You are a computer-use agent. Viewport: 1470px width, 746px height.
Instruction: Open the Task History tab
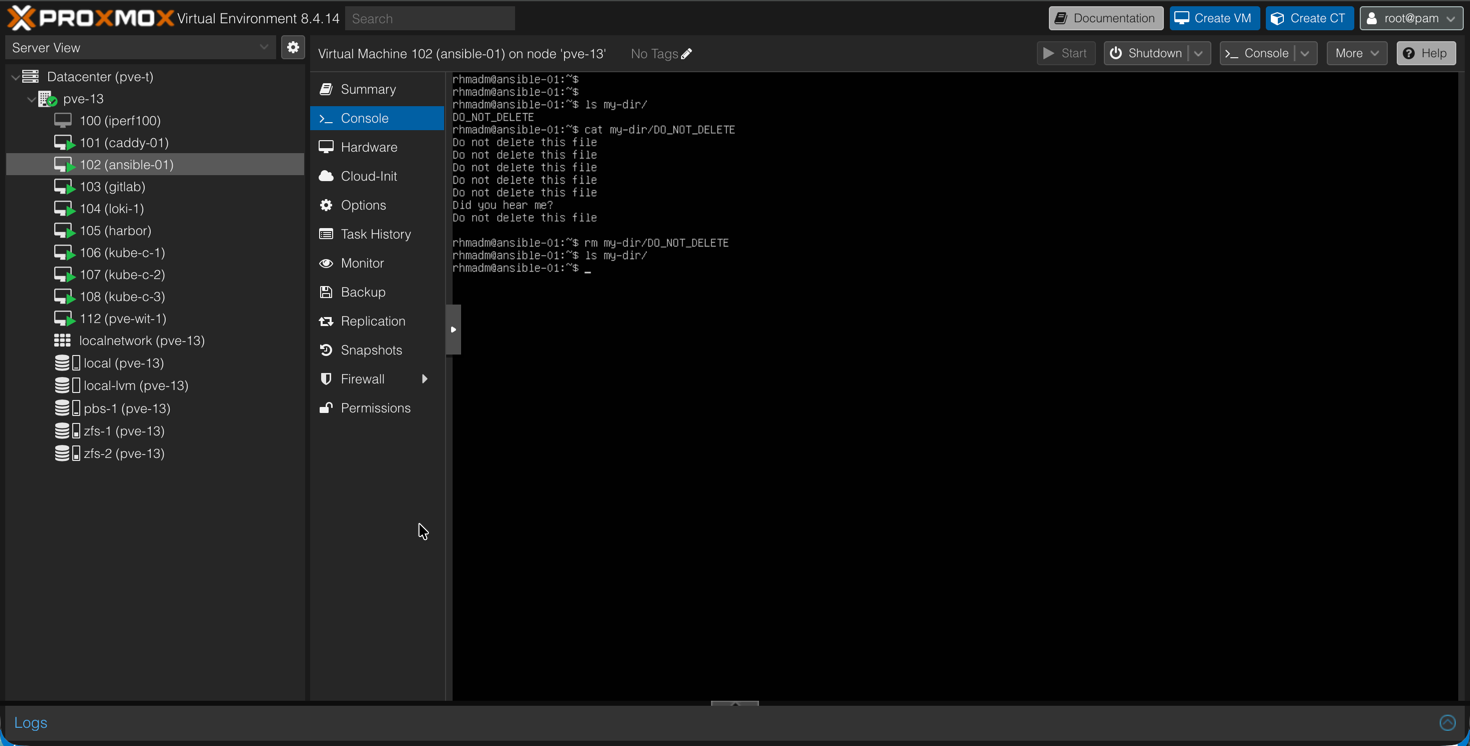[x=377, y=234]
